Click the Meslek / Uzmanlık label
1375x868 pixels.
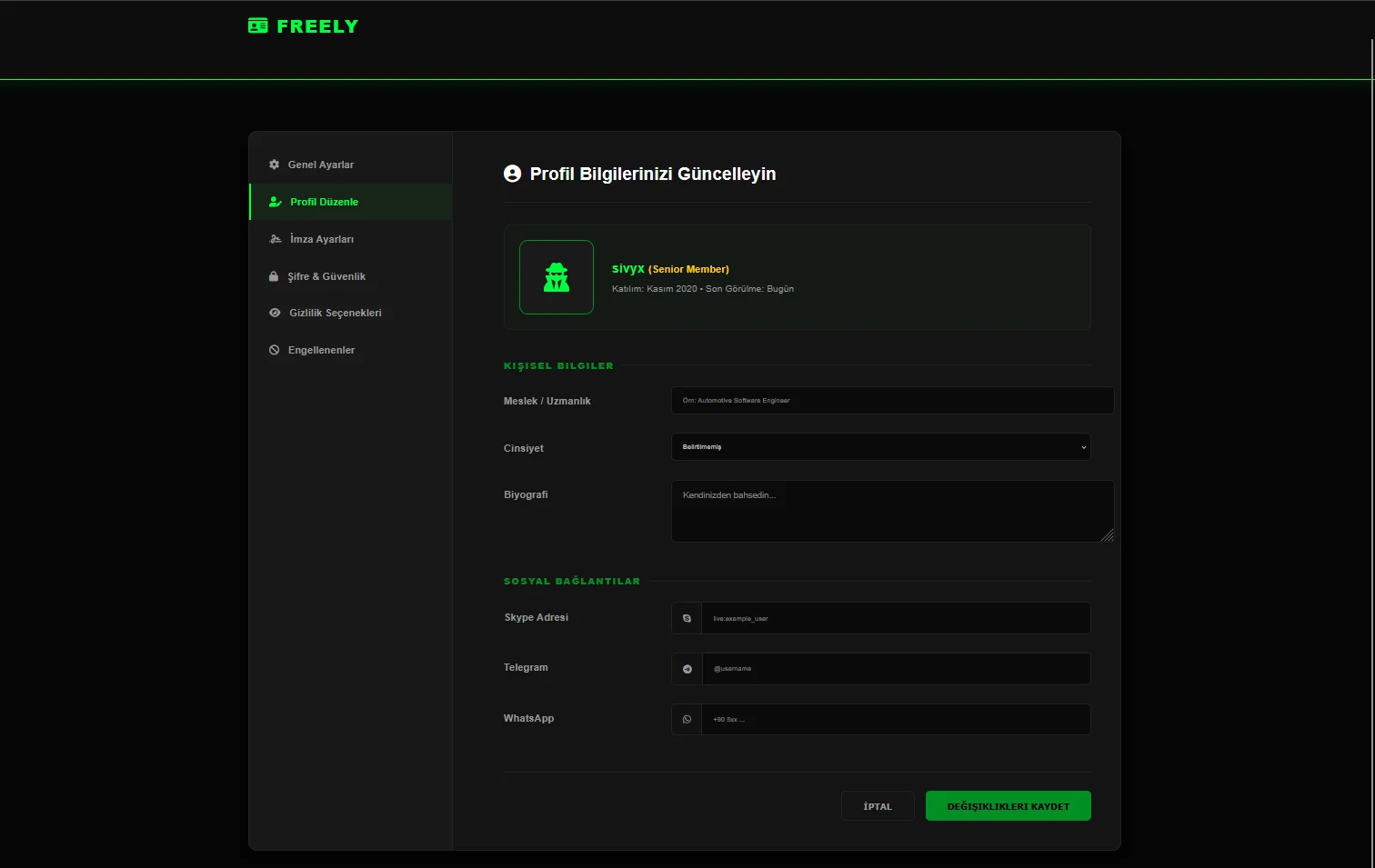click(547, 401)
